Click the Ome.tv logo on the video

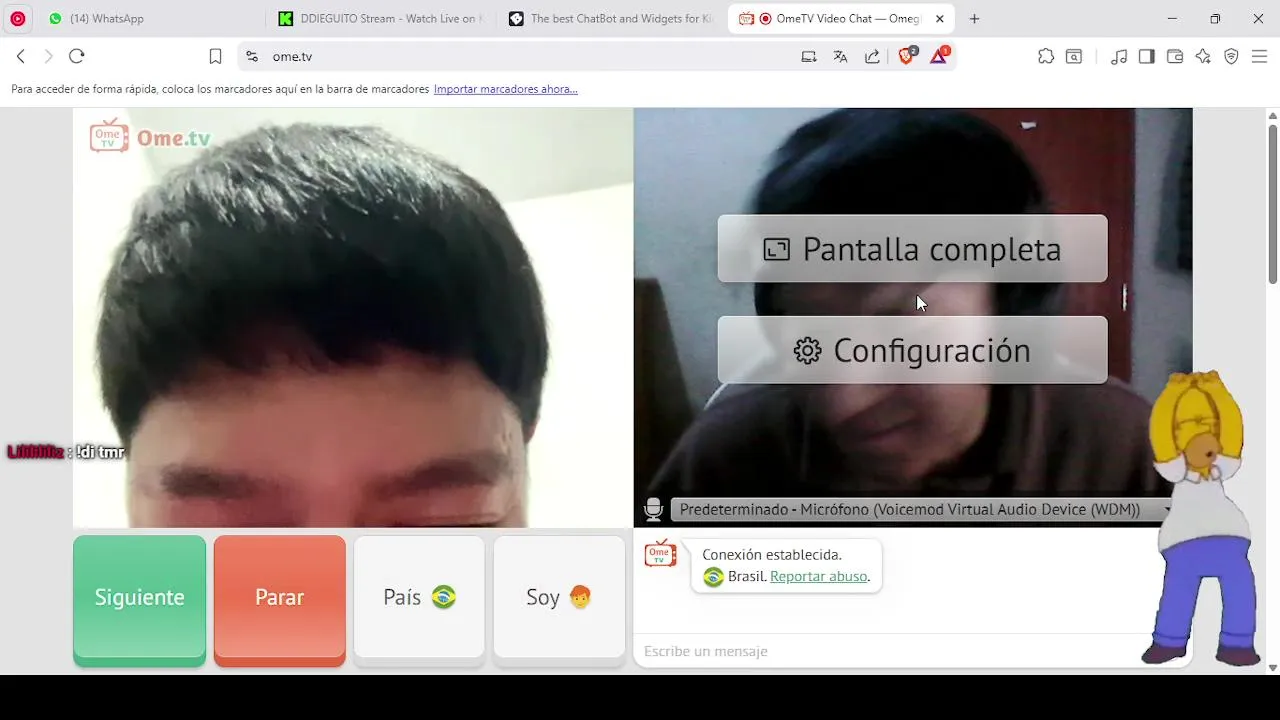click(x=150, y=137)
